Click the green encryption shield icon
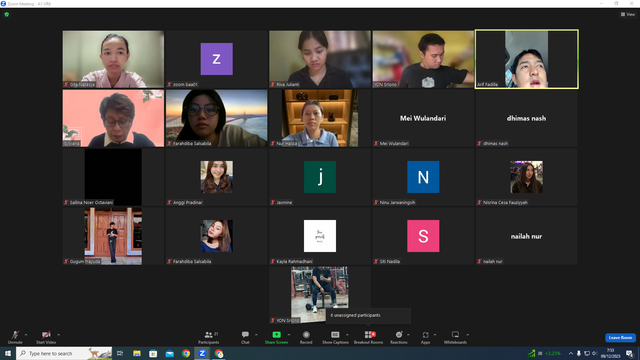Screen dimensions: 640x360 pyautogui.click(x=7, y=14)
